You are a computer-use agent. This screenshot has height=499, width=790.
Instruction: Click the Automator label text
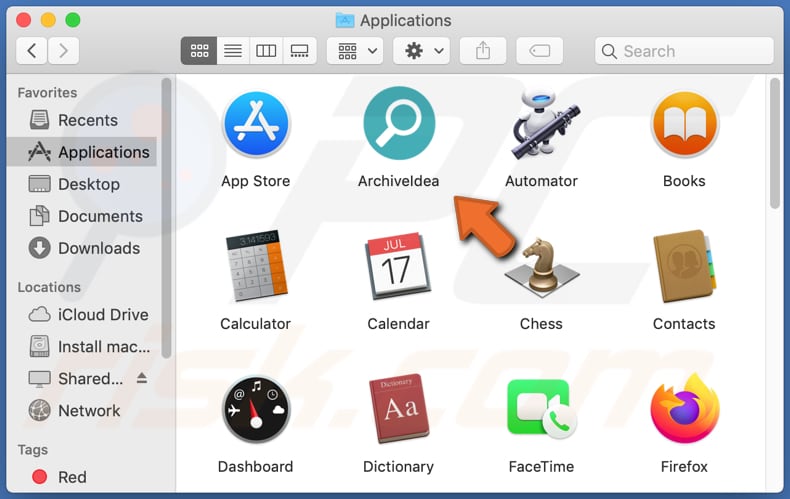pyautogui.click(x=542, y=181)
